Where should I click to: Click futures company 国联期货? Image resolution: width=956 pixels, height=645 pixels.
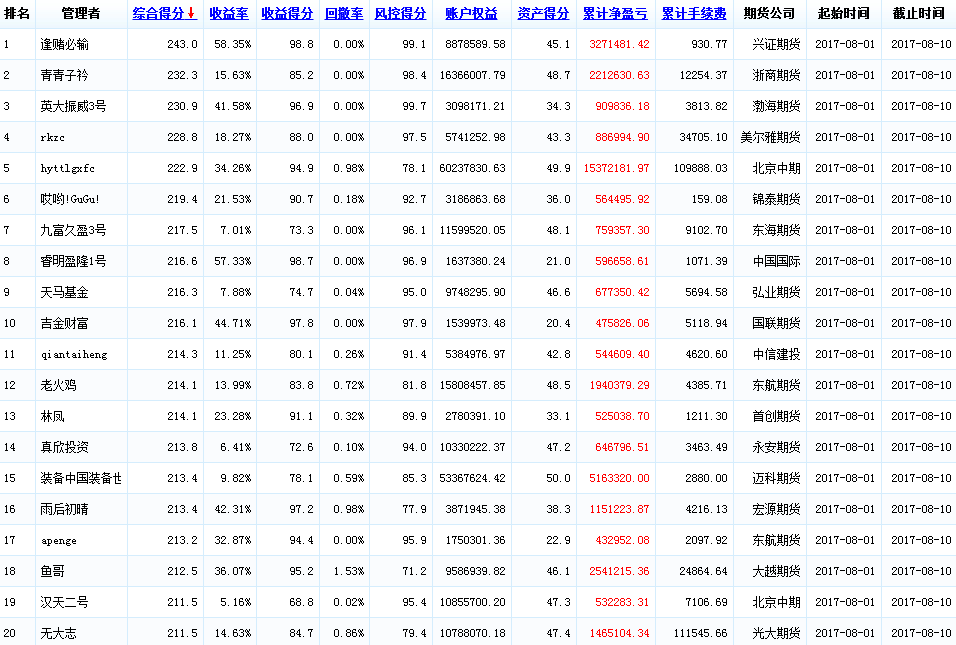pyautogui.click(x=776, y=323)
